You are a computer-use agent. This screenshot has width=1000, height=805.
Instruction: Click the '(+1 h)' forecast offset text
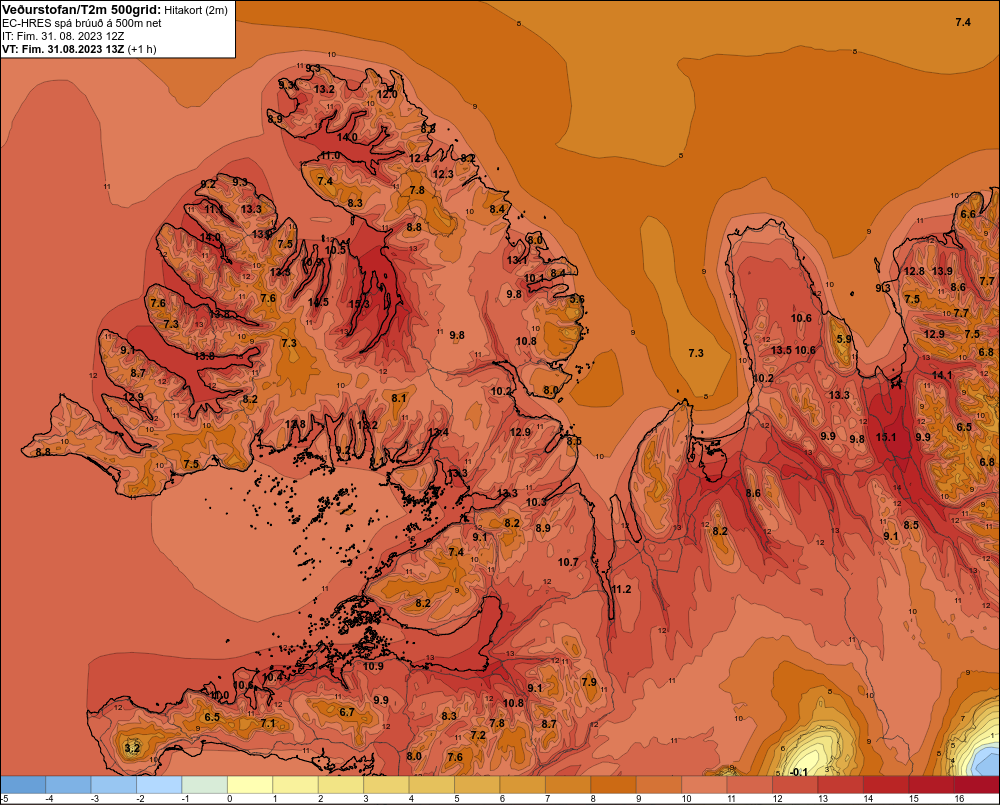click(142, 49)
